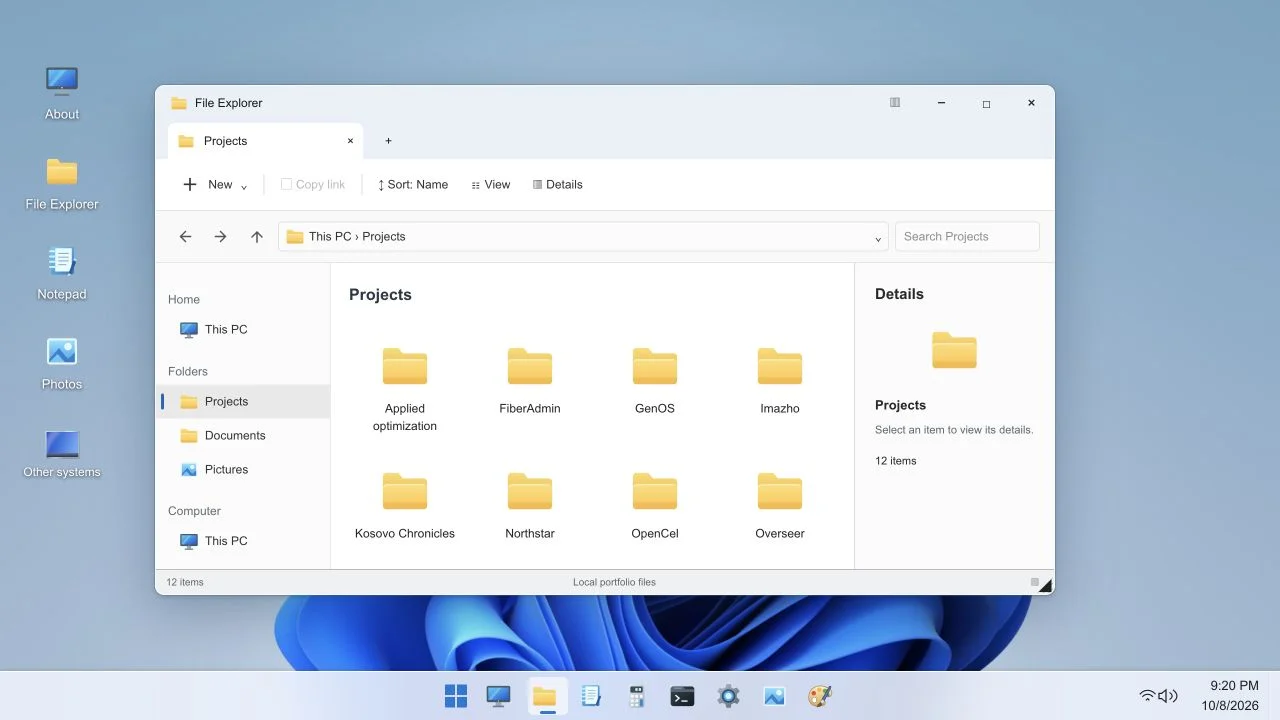Click '12 items' in the status bar
The height and width of the screenshot is (720, 1280).
(185, 582)
